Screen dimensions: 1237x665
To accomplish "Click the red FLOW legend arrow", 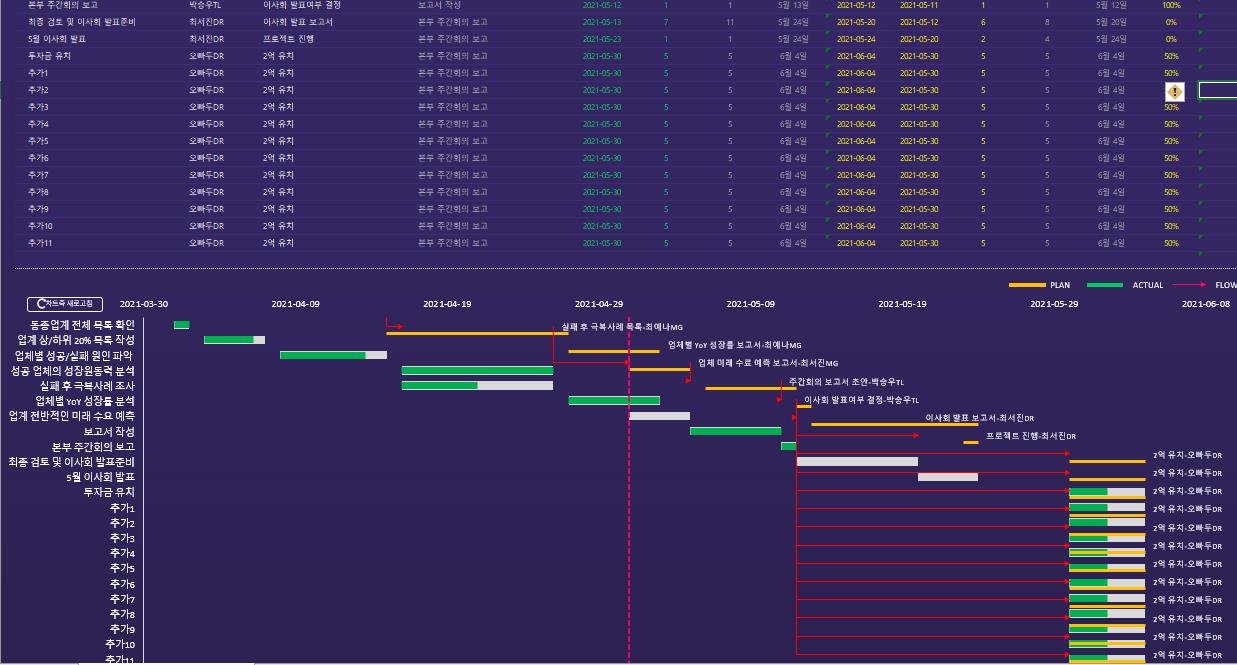I will click(x=1189, y=285).
